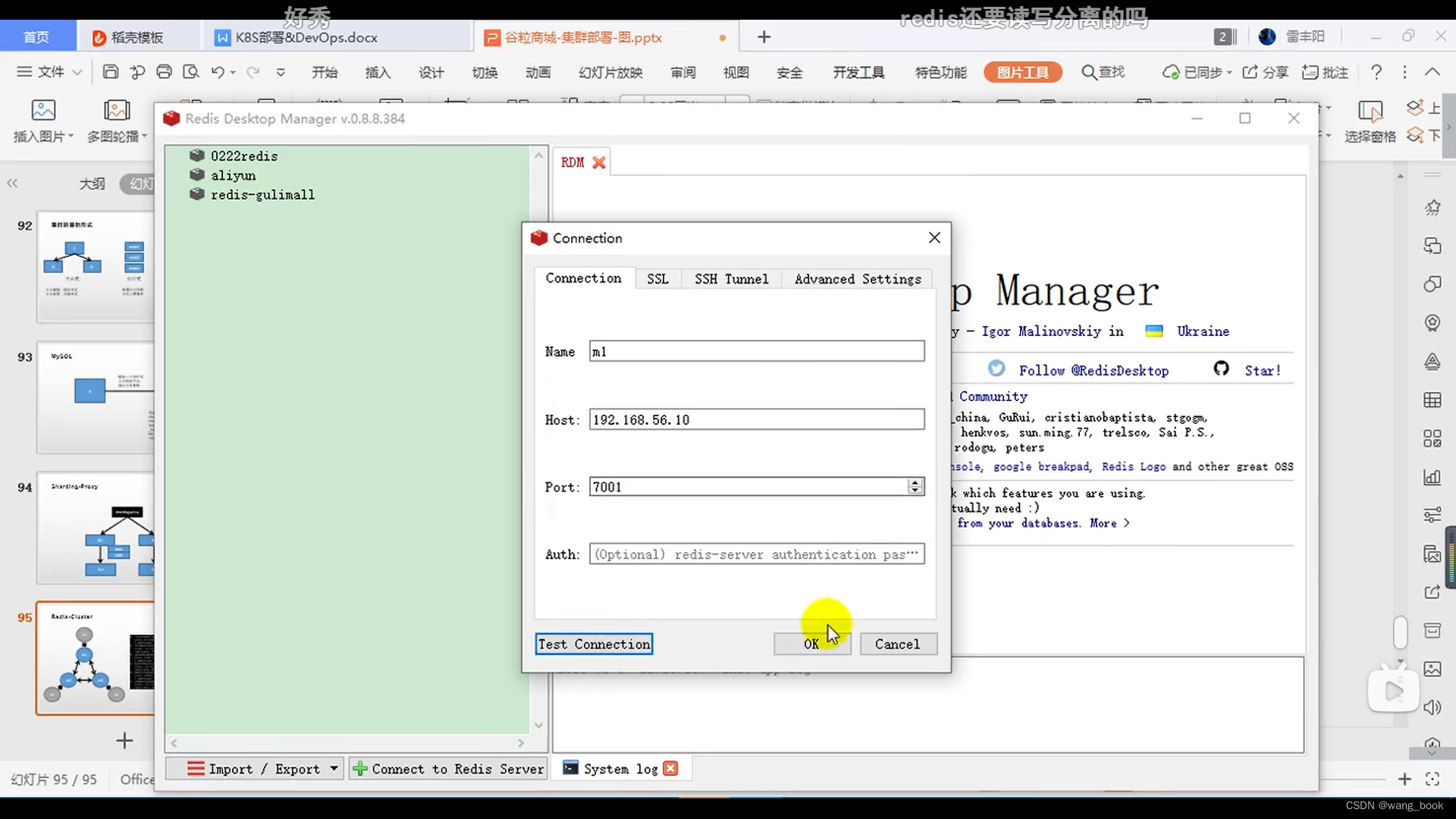Switch to the SSL tab
Viewport: 1456px width, 819px height.
point(657,279)
